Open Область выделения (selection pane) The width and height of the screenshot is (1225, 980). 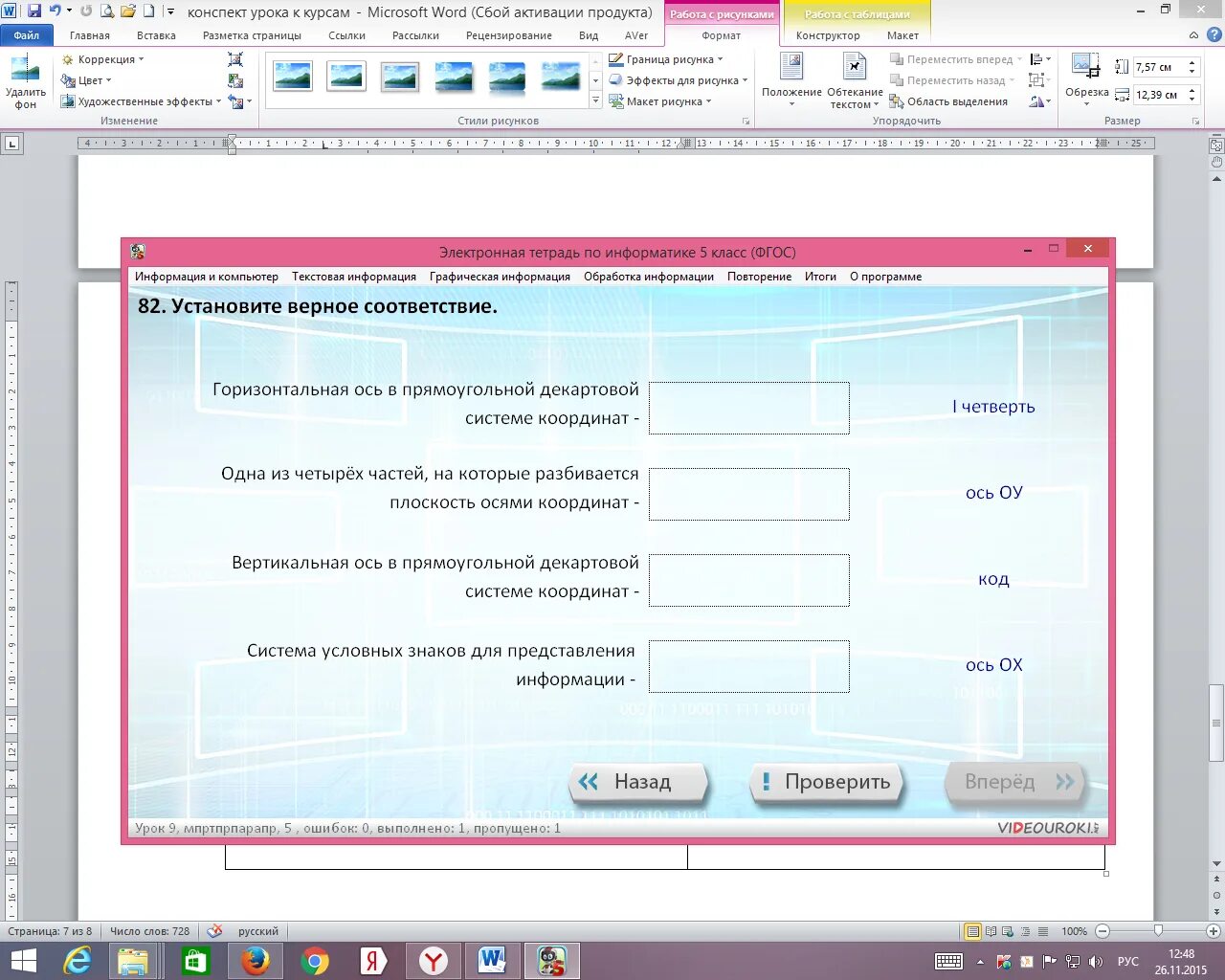click(x=948, y=101)
